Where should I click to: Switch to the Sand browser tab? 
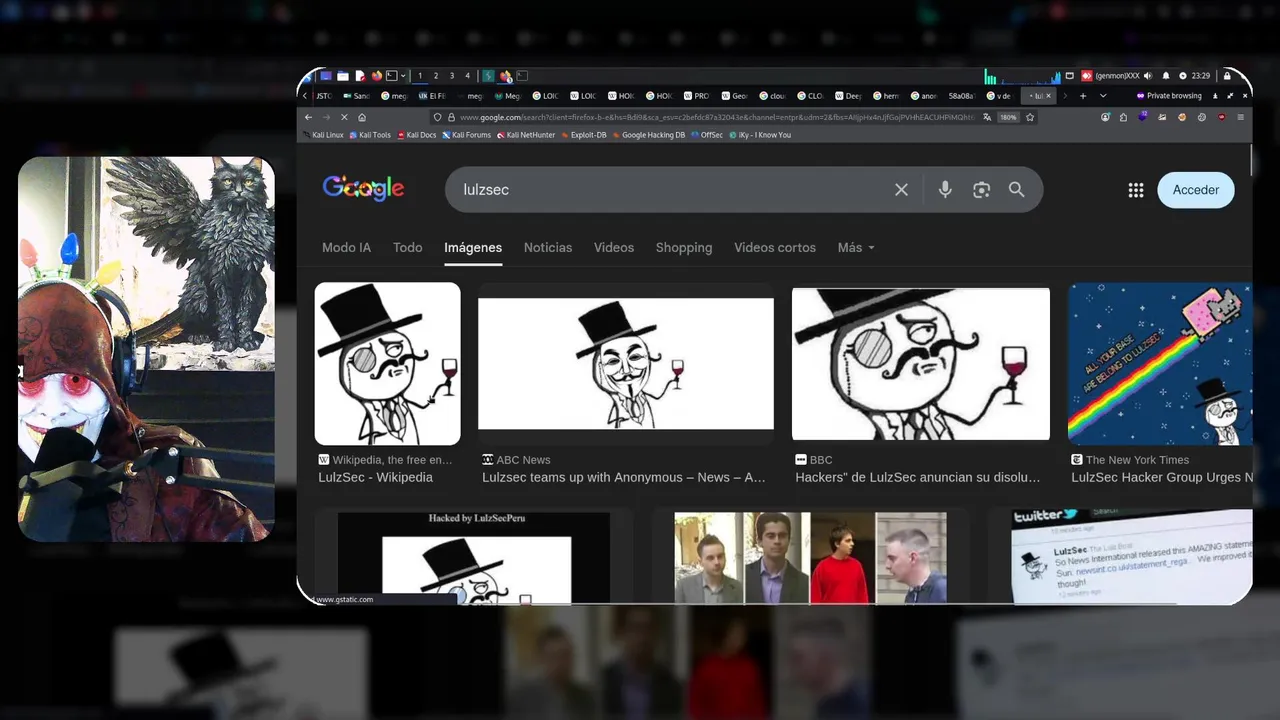point(357,96)
